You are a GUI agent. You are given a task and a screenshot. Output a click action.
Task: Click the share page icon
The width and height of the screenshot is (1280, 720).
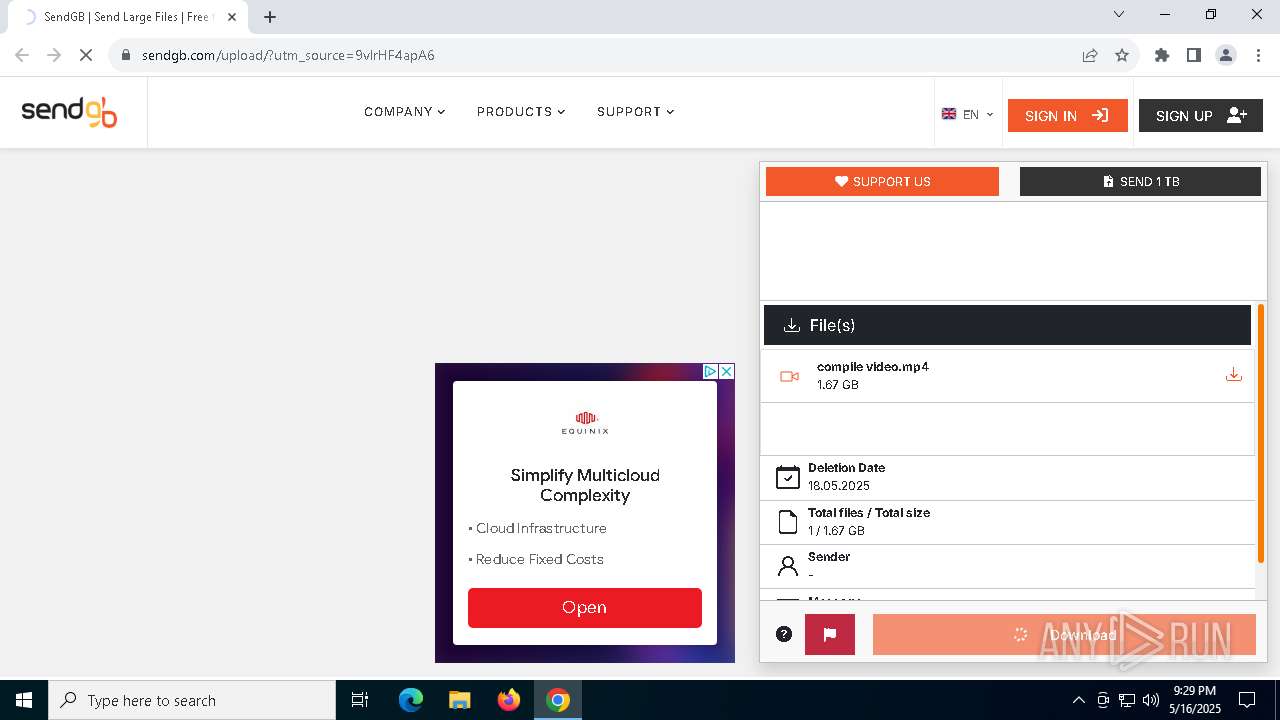1090,55
